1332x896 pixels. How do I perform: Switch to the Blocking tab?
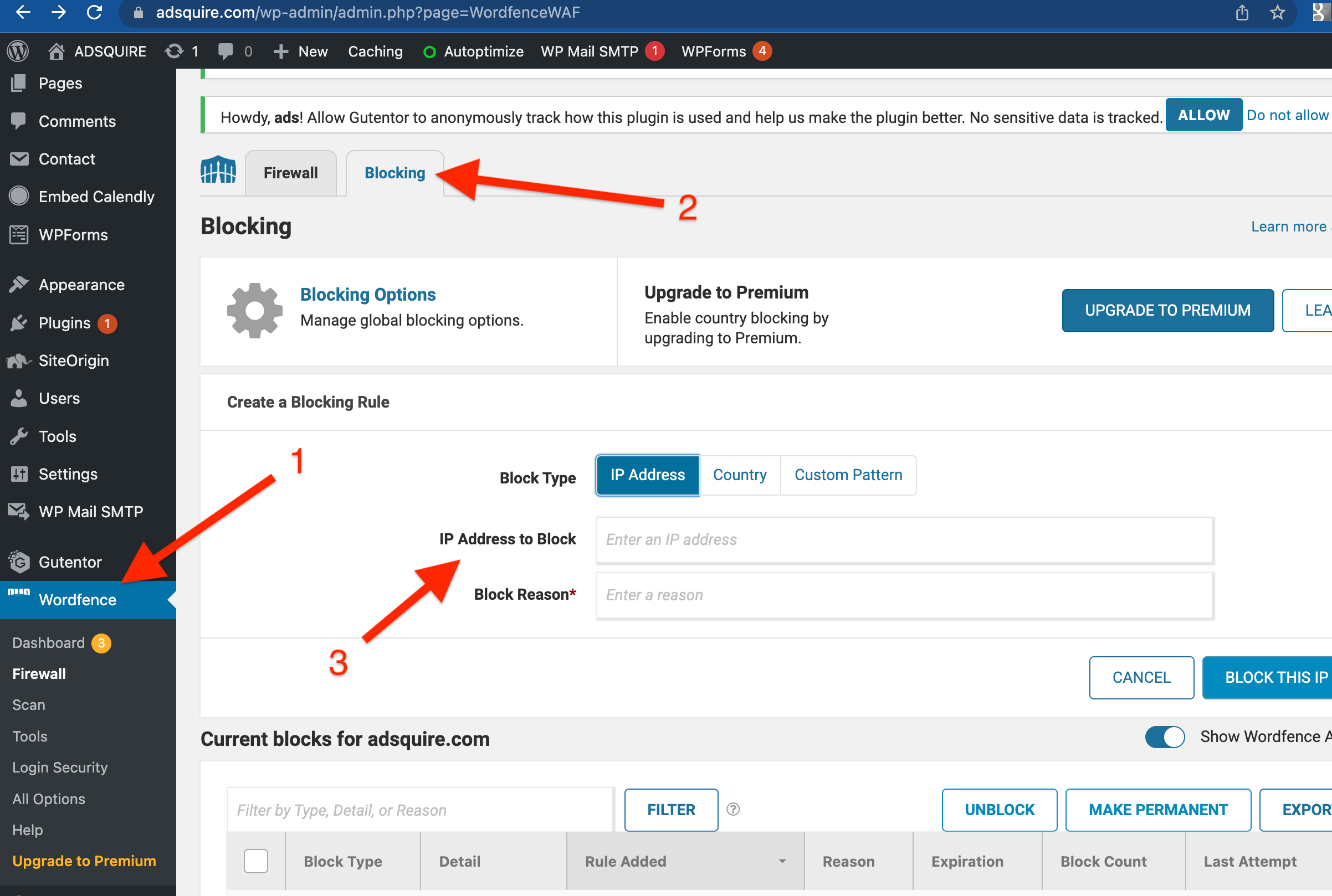tap(394, 172)
